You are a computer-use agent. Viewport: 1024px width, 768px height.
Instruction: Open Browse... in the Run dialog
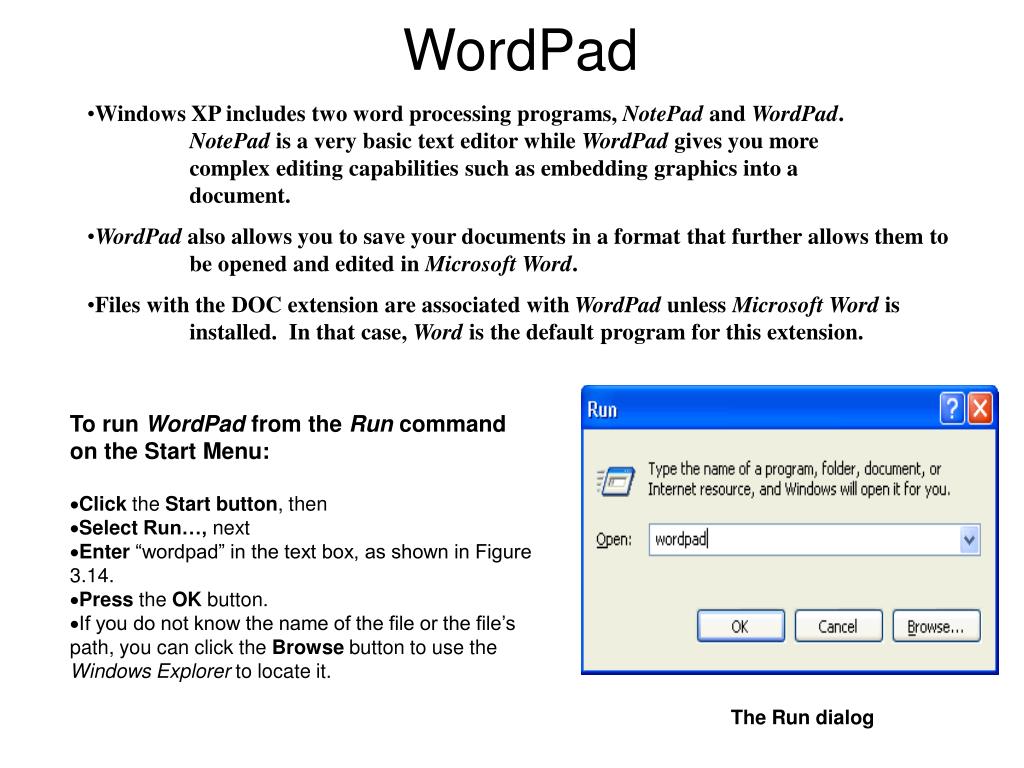click(x=936, y=626)
